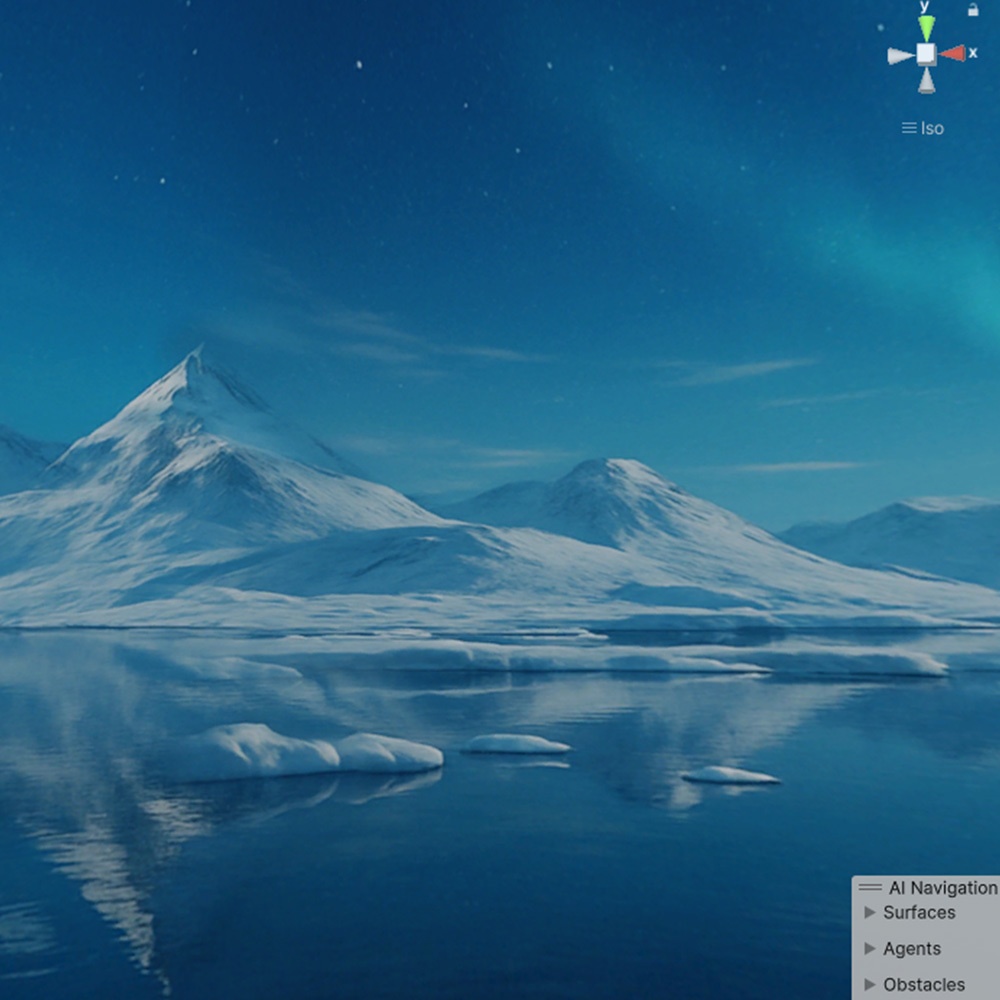Viewport: 1000px width, 1000px height.
Task: Expand the Agents section in AI Navigation
Action: tap(870, 948)
